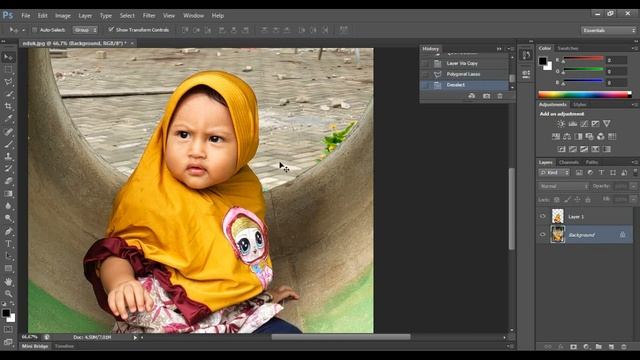Toggle lock position
640x360 pixels.
pos(577,200)
